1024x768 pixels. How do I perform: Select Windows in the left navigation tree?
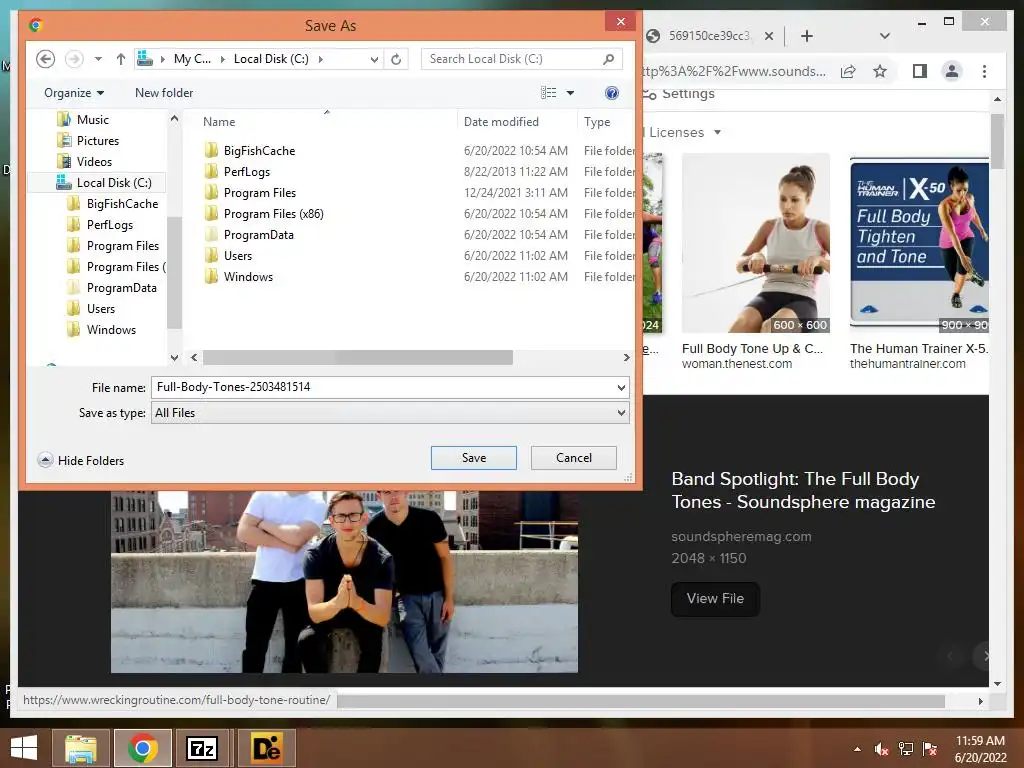(111, 330)
